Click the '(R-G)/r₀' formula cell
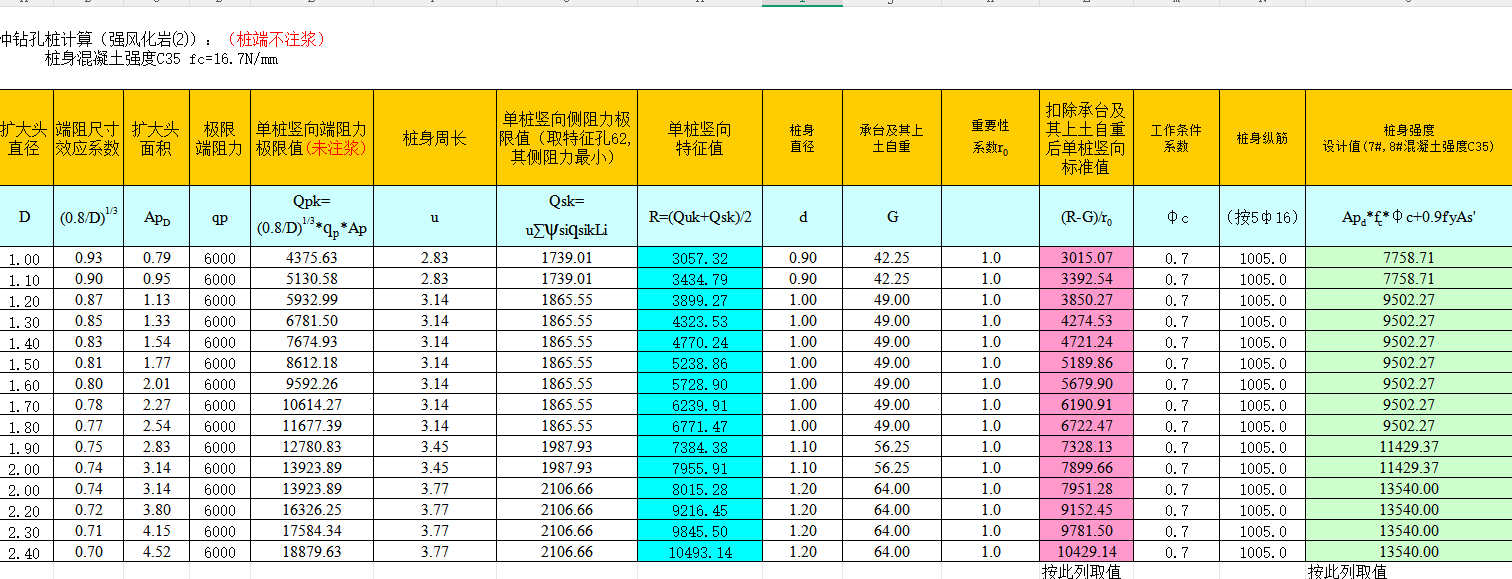This screenshot has height=579, width=1512. tap(1086, 216)
